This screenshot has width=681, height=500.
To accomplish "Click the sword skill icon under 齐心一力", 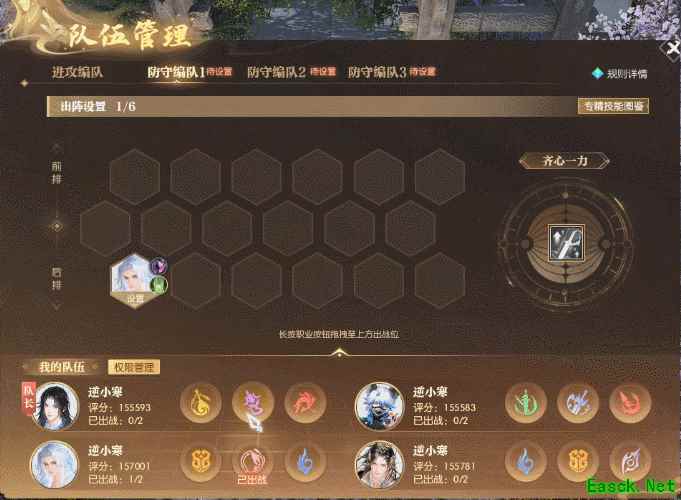I will pos(566,243).
